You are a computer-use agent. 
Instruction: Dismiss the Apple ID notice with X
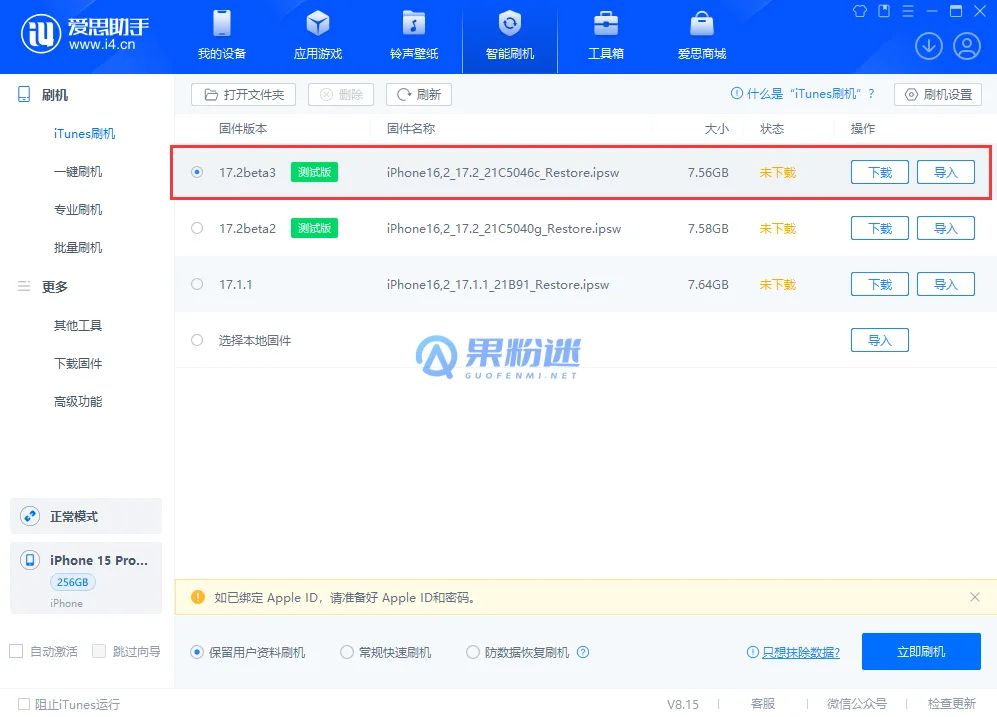point(975,597)
